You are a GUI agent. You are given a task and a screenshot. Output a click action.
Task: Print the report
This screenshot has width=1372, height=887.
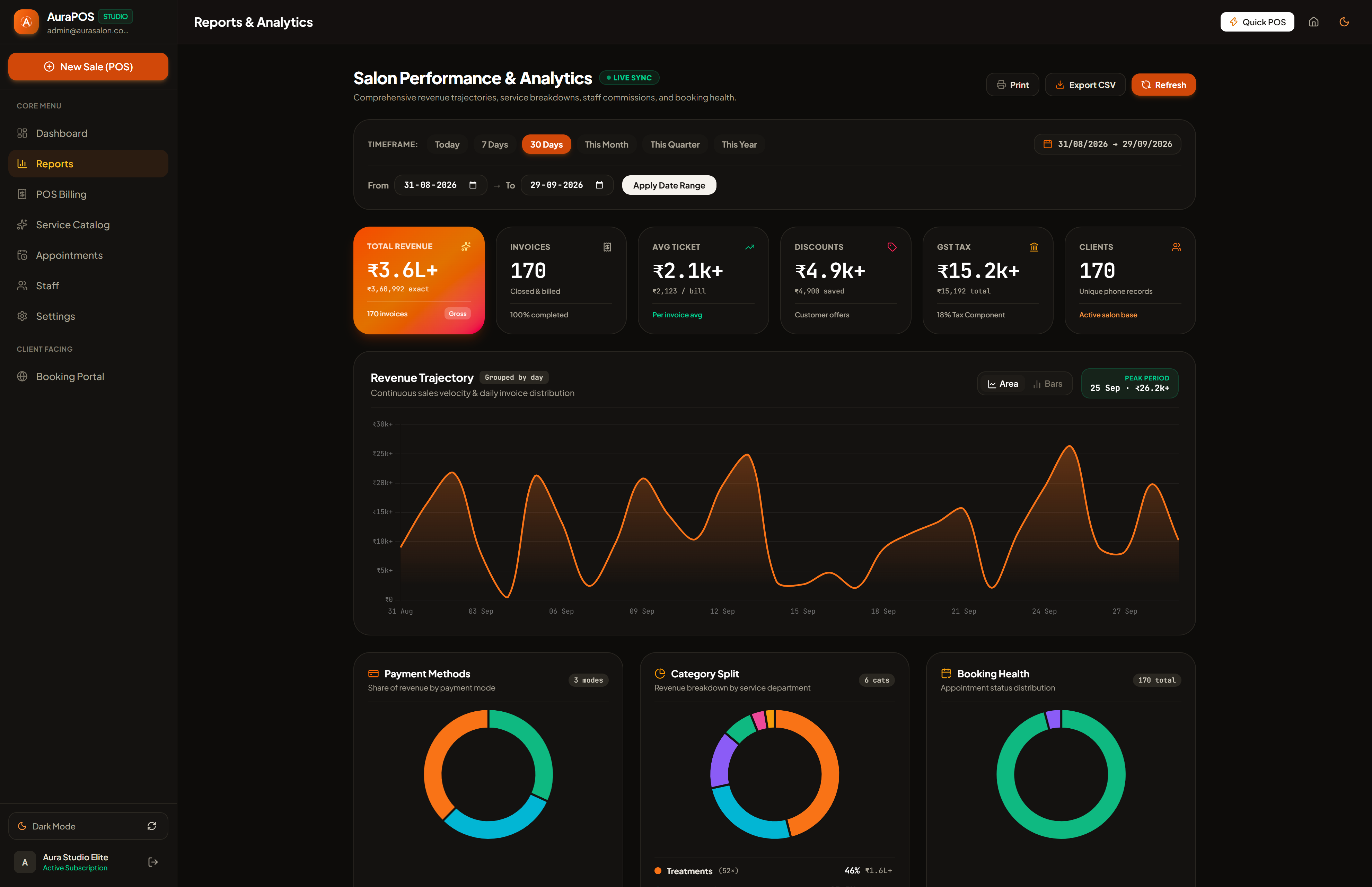pyautogui.click(x=1012, y=85)
